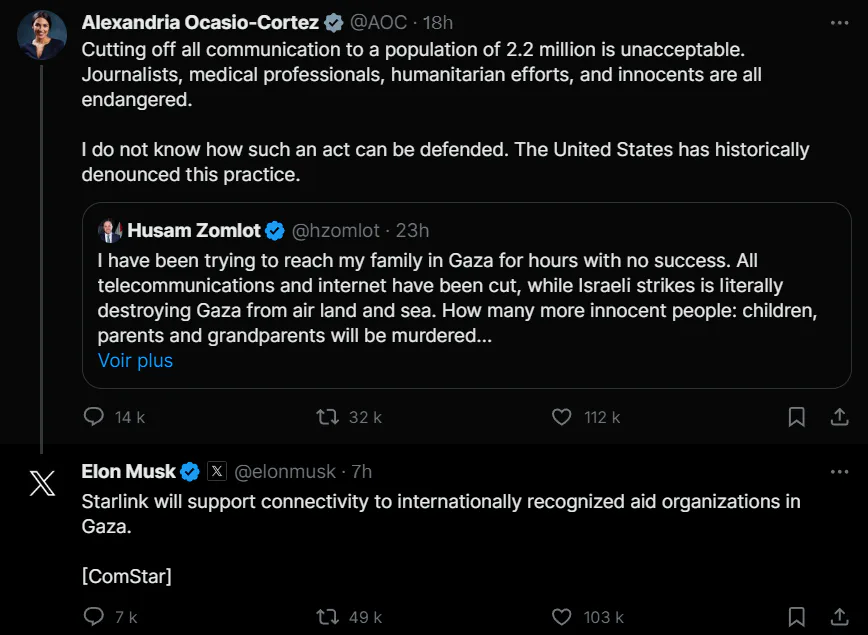Open Husam Zomlot's profile name
Image resolution: width=868 pixels, height=635 pixels.
click(194, 230)
